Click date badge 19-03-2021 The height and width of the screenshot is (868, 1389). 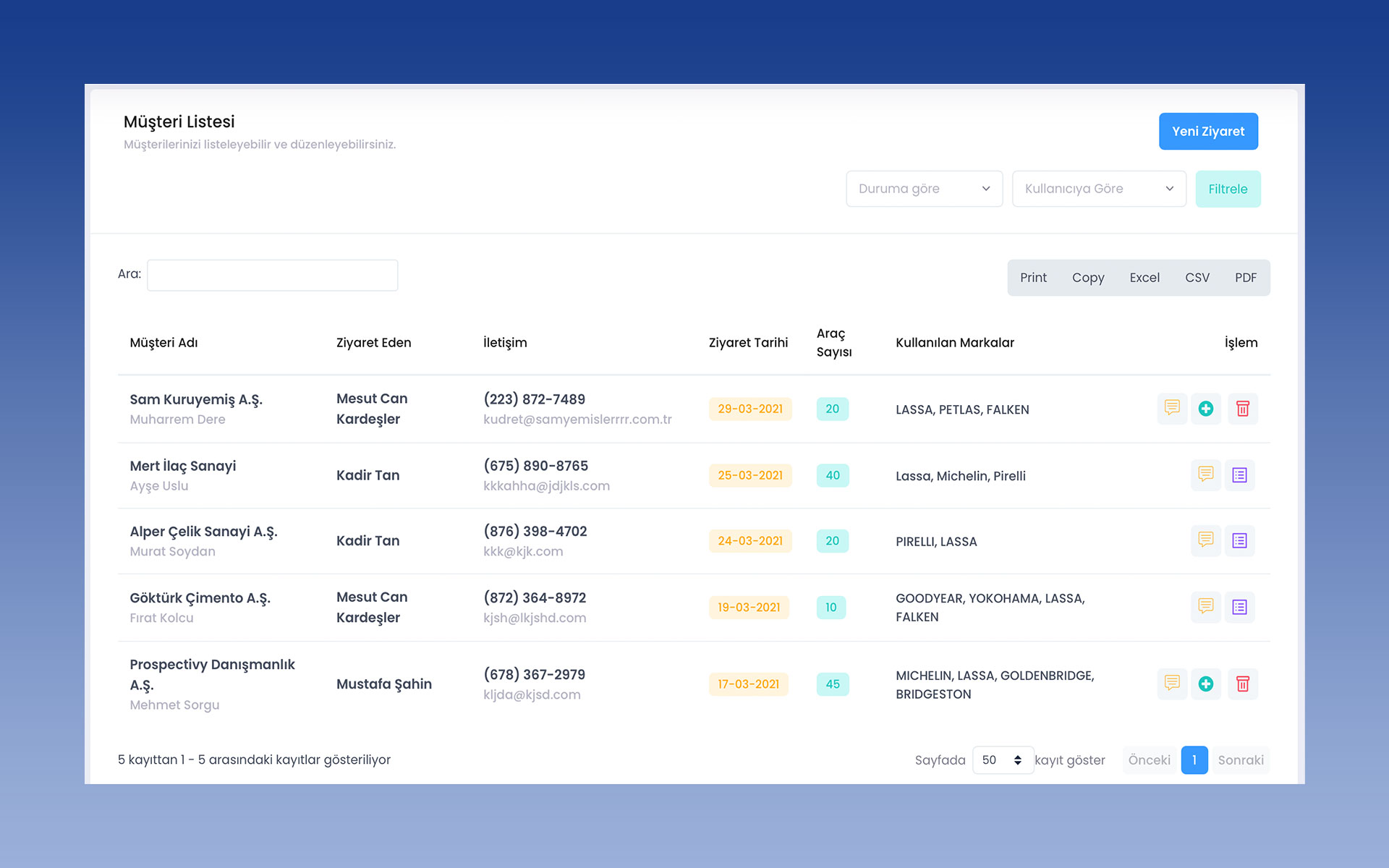point(749,607)
